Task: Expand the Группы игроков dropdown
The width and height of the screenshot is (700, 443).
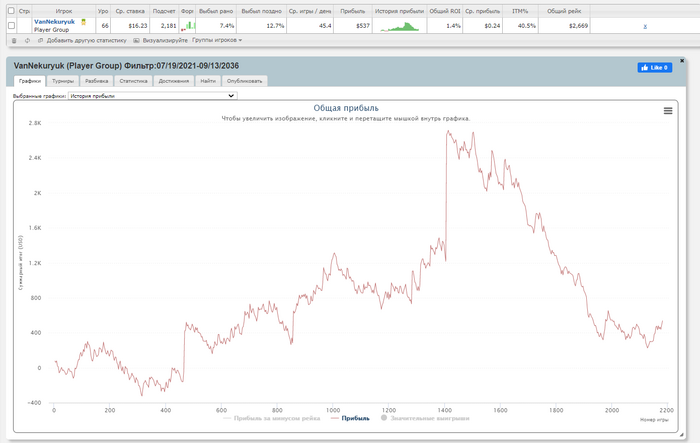Action: (x=217, y=40)
